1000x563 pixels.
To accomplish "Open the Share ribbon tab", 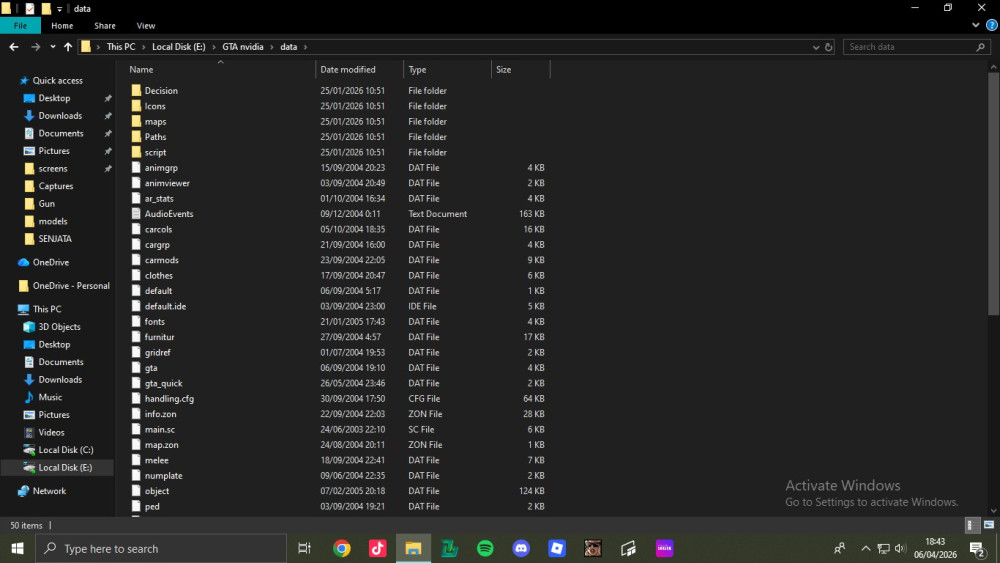I will [105, 26].
